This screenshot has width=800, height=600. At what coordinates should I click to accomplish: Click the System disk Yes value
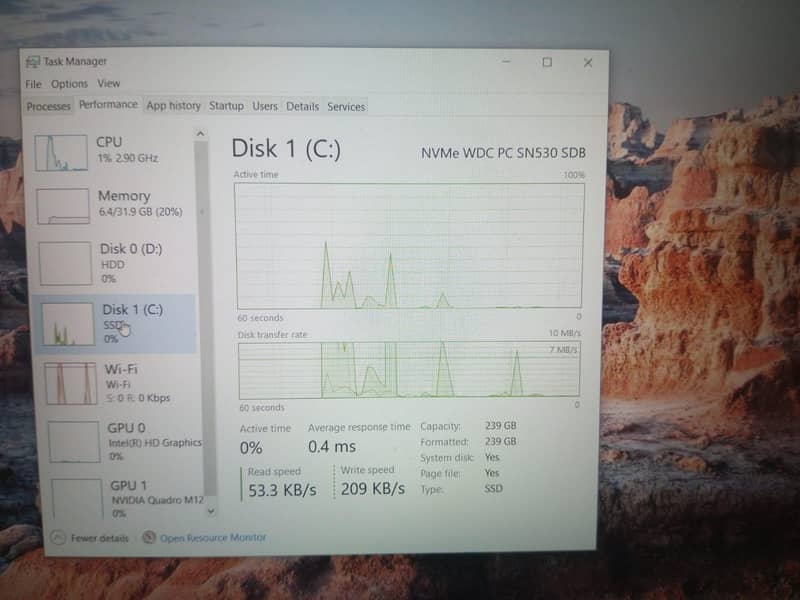point(492,457)
